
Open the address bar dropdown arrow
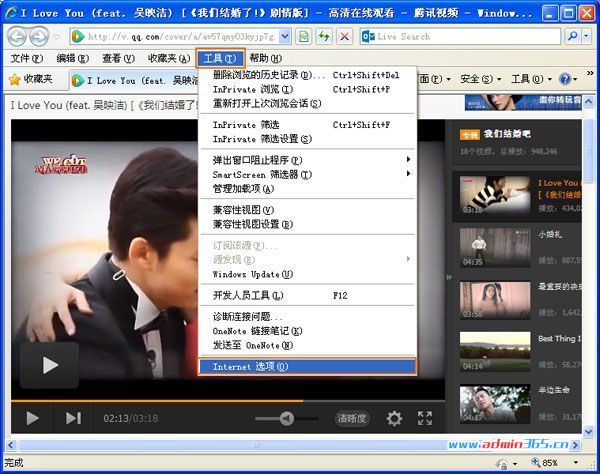pyautogui.click(x=284, y=37)
